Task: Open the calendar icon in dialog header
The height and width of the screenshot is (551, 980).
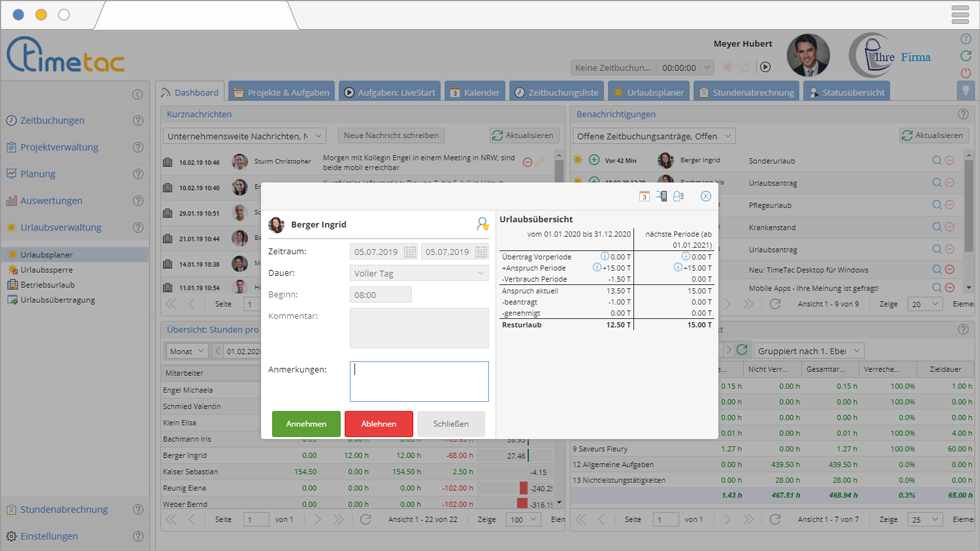Action: (644, 197)
